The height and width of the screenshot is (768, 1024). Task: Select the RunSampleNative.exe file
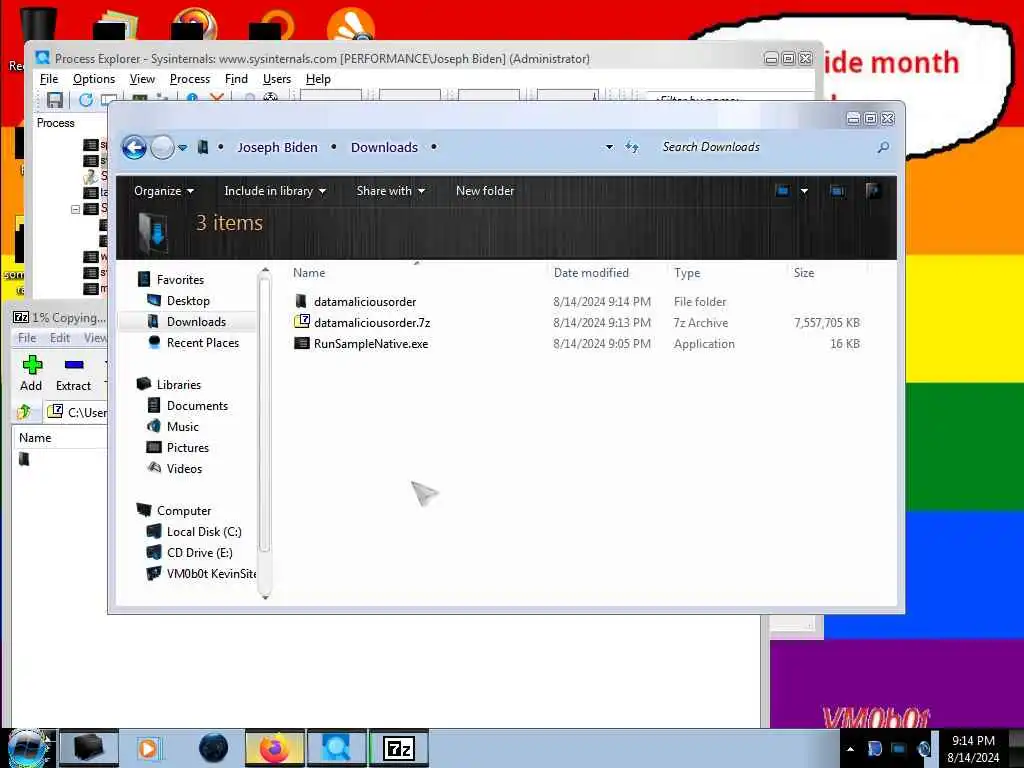pyautogui.click(x=371, y=344)
